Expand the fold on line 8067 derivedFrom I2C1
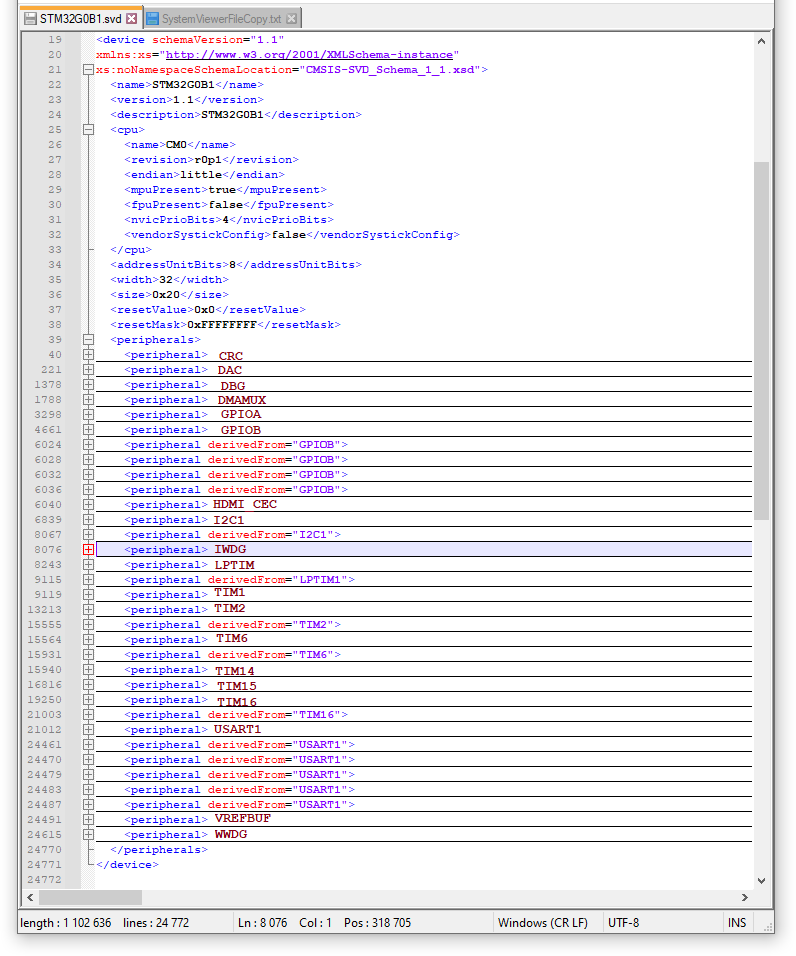Viewport: 796px width, 956px height. pyautogui.click(x=88, y=535)
